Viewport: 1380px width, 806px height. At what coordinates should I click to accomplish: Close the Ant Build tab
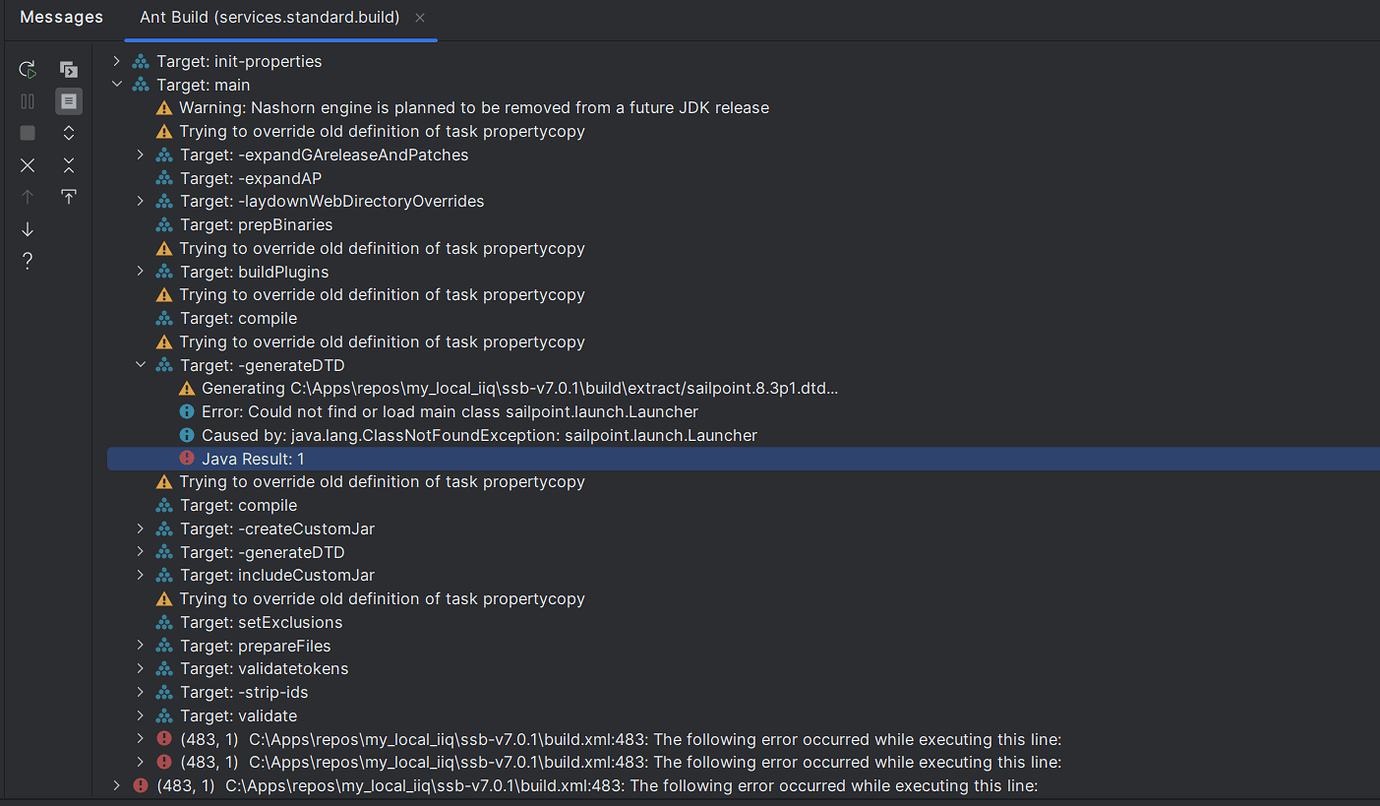coord(419,17)
